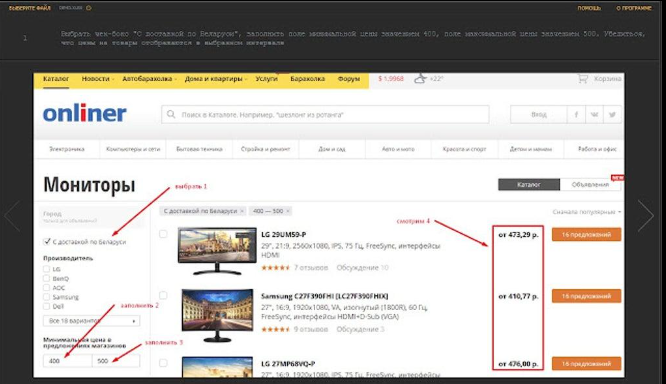Open Помощь in the app header

[589, 8]
